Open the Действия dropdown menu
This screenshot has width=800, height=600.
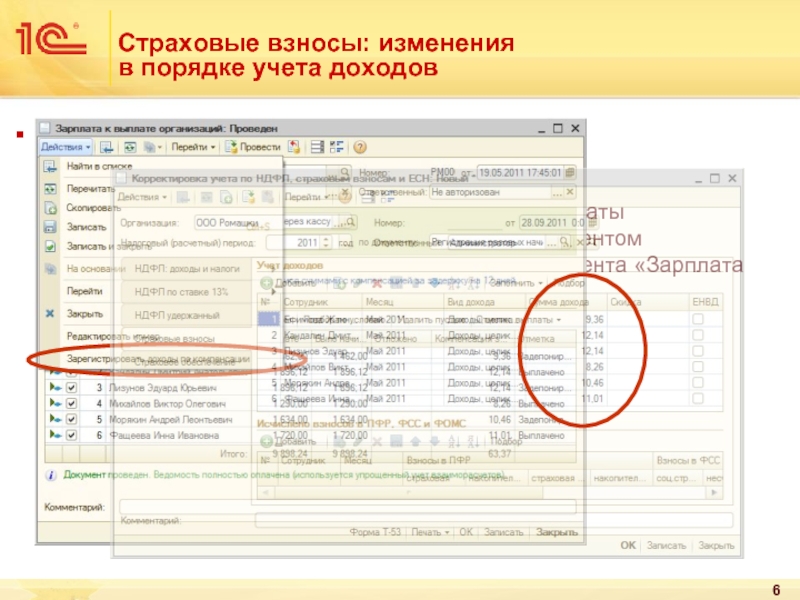point(66,146)
